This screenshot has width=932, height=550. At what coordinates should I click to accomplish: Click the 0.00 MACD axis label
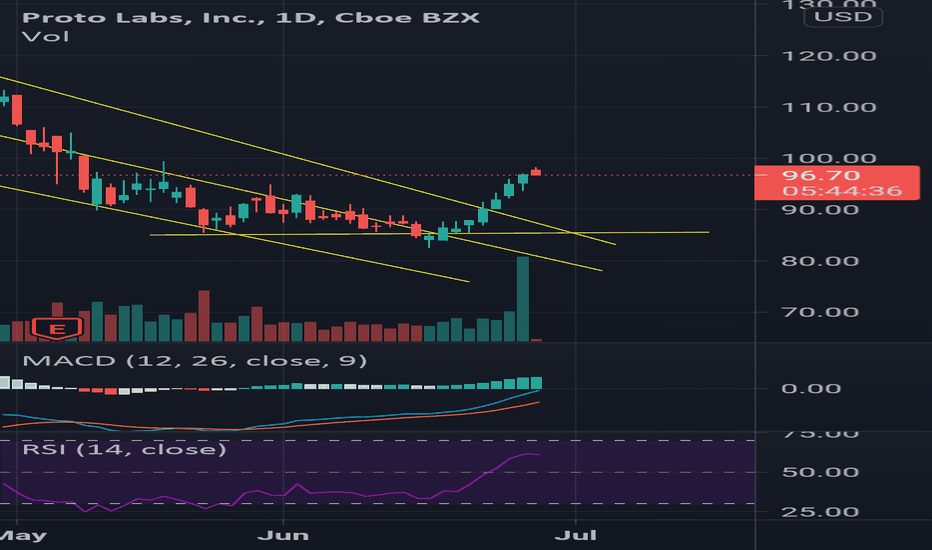(x=811, y=389)
